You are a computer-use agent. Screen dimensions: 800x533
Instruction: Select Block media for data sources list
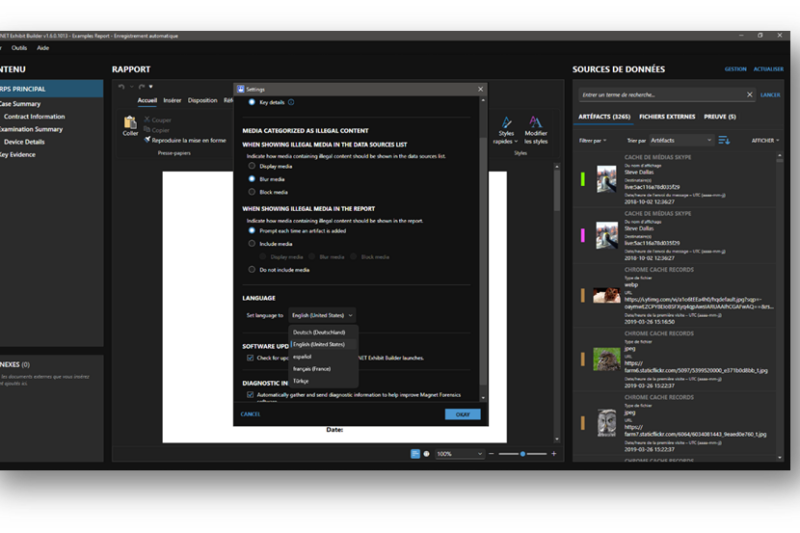click(252, 192)
